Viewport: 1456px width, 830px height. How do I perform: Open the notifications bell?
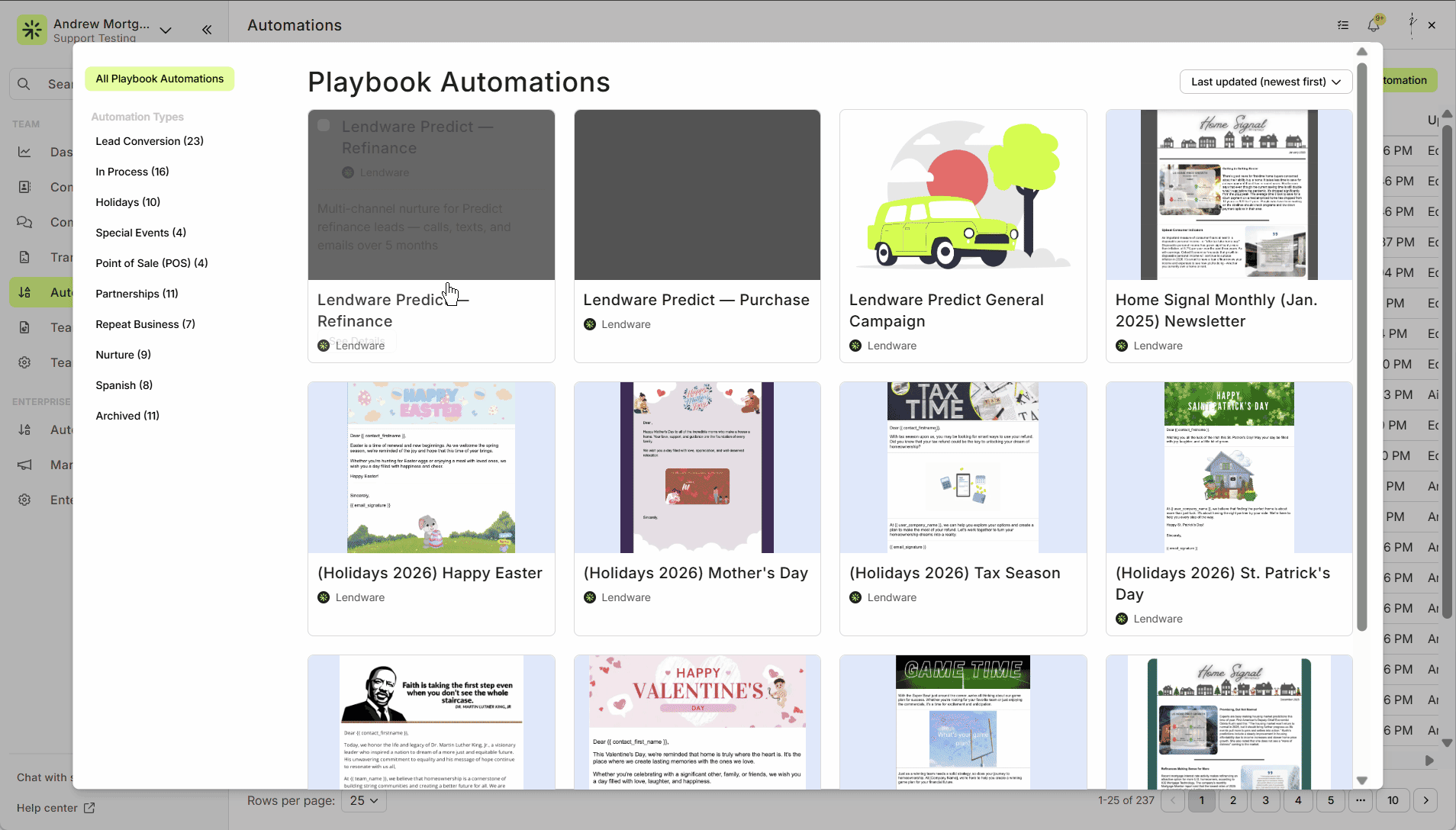tap(1374, 25)
